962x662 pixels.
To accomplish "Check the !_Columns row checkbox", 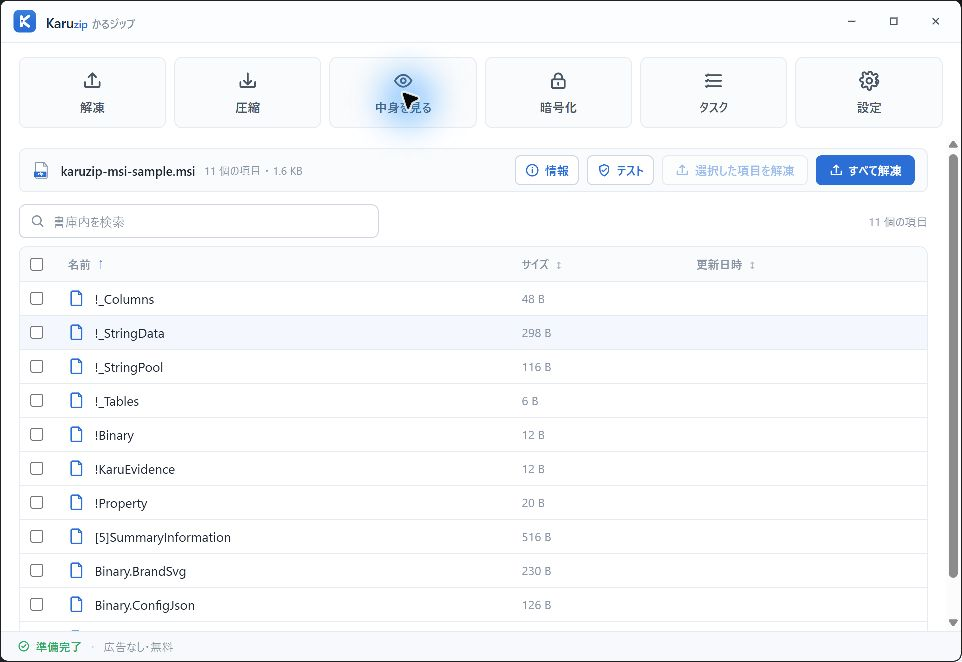I will point(37,299).
